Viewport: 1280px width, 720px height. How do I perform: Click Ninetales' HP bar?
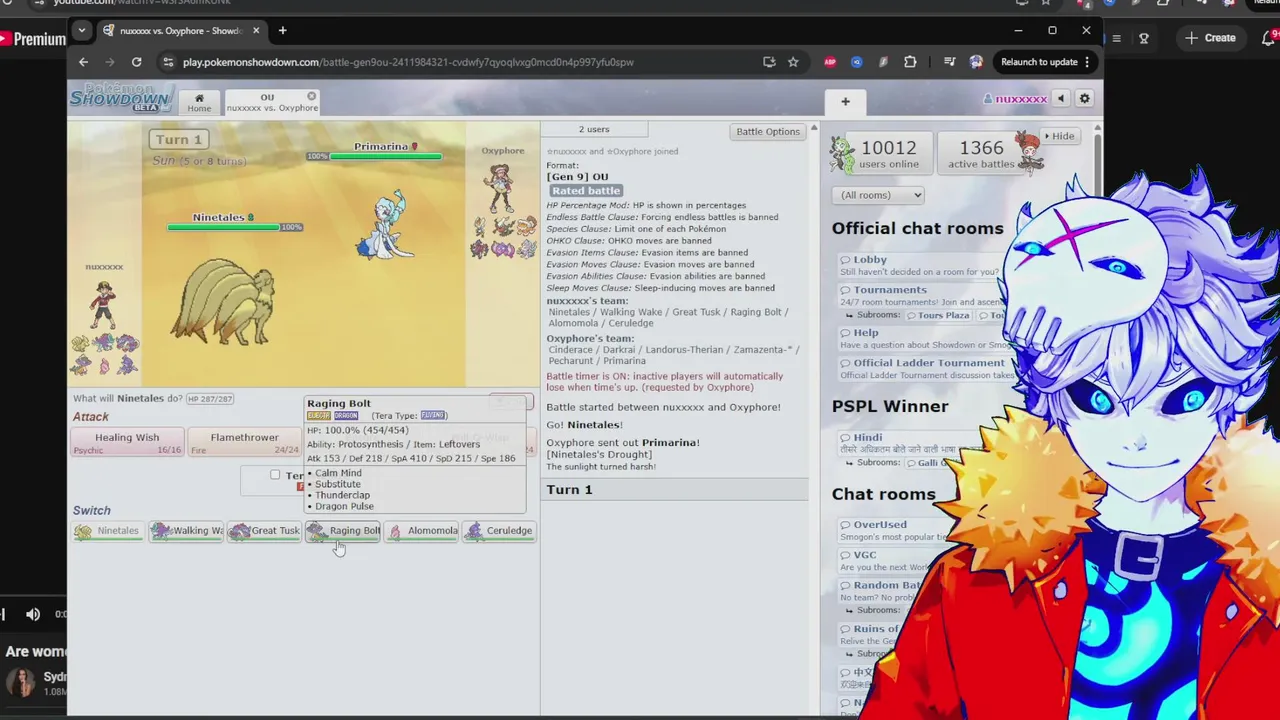point(224,227)
